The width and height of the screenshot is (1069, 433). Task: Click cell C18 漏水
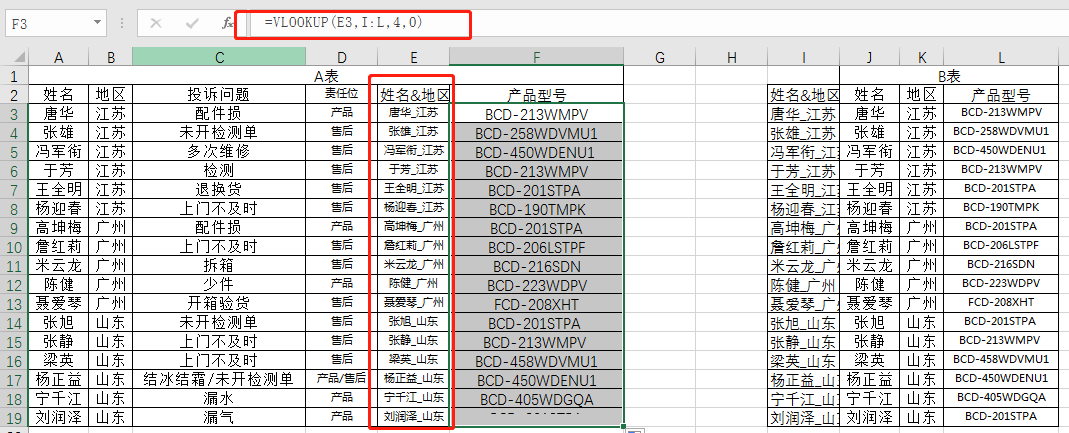click(x=219, y=397)
